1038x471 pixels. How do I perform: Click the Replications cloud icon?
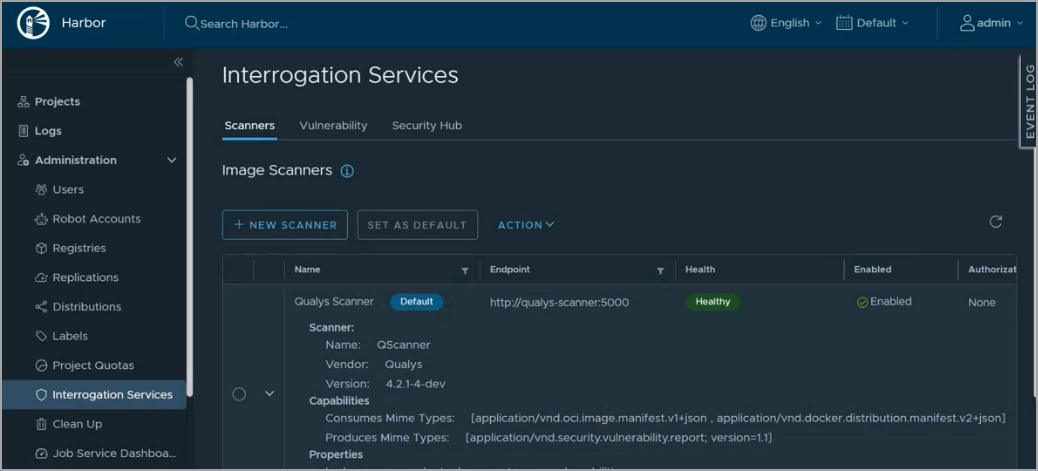41,278
